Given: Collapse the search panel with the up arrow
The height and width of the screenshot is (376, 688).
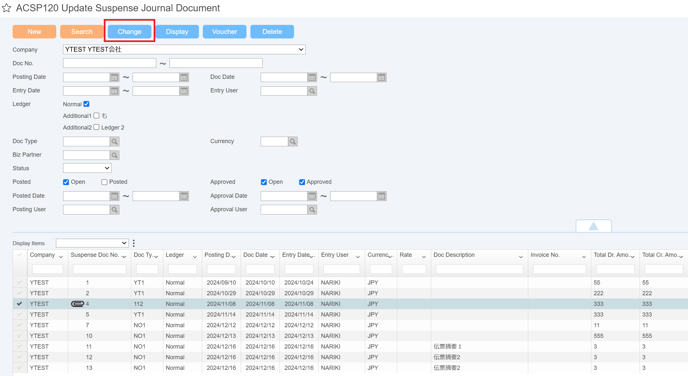Looking at the screenshot, I should pyautogui.click(x=593, y=226).
